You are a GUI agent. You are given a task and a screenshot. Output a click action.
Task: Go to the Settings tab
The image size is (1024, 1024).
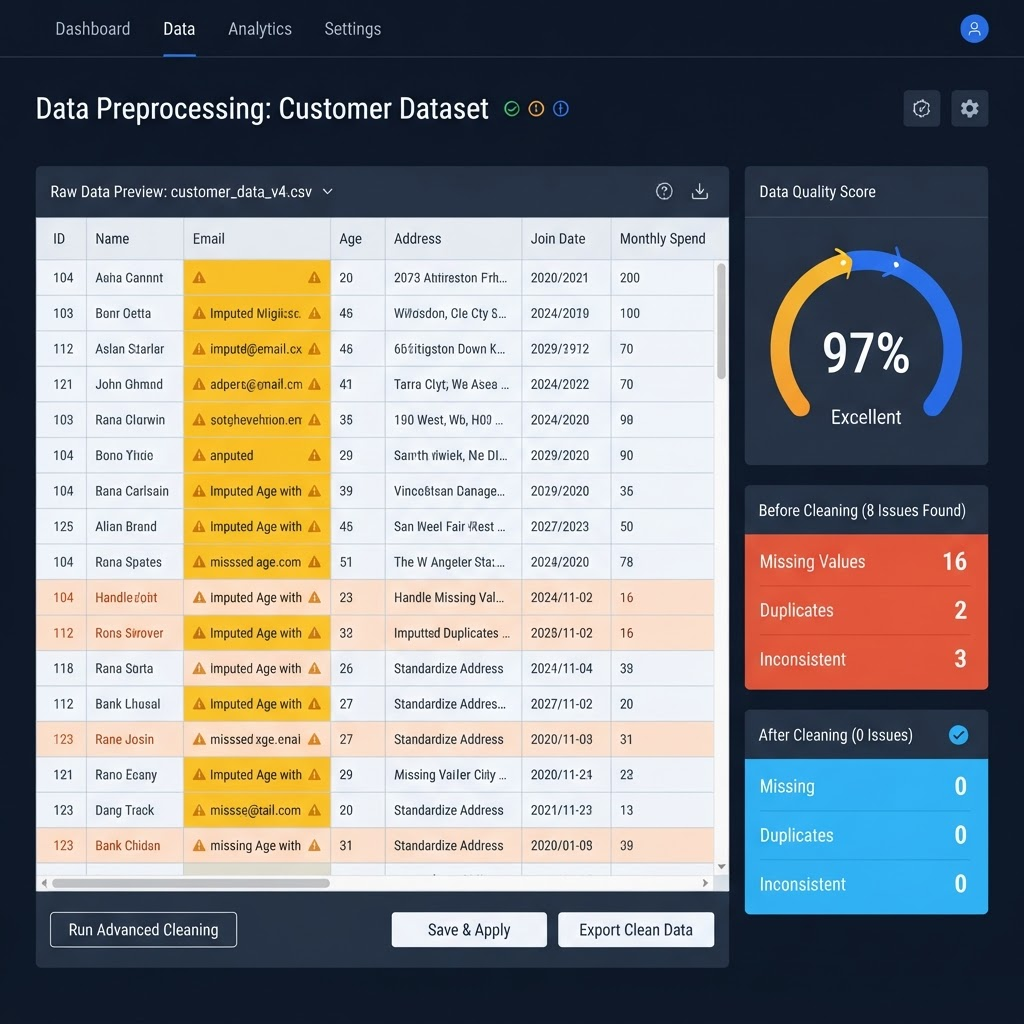click(353, 29)
